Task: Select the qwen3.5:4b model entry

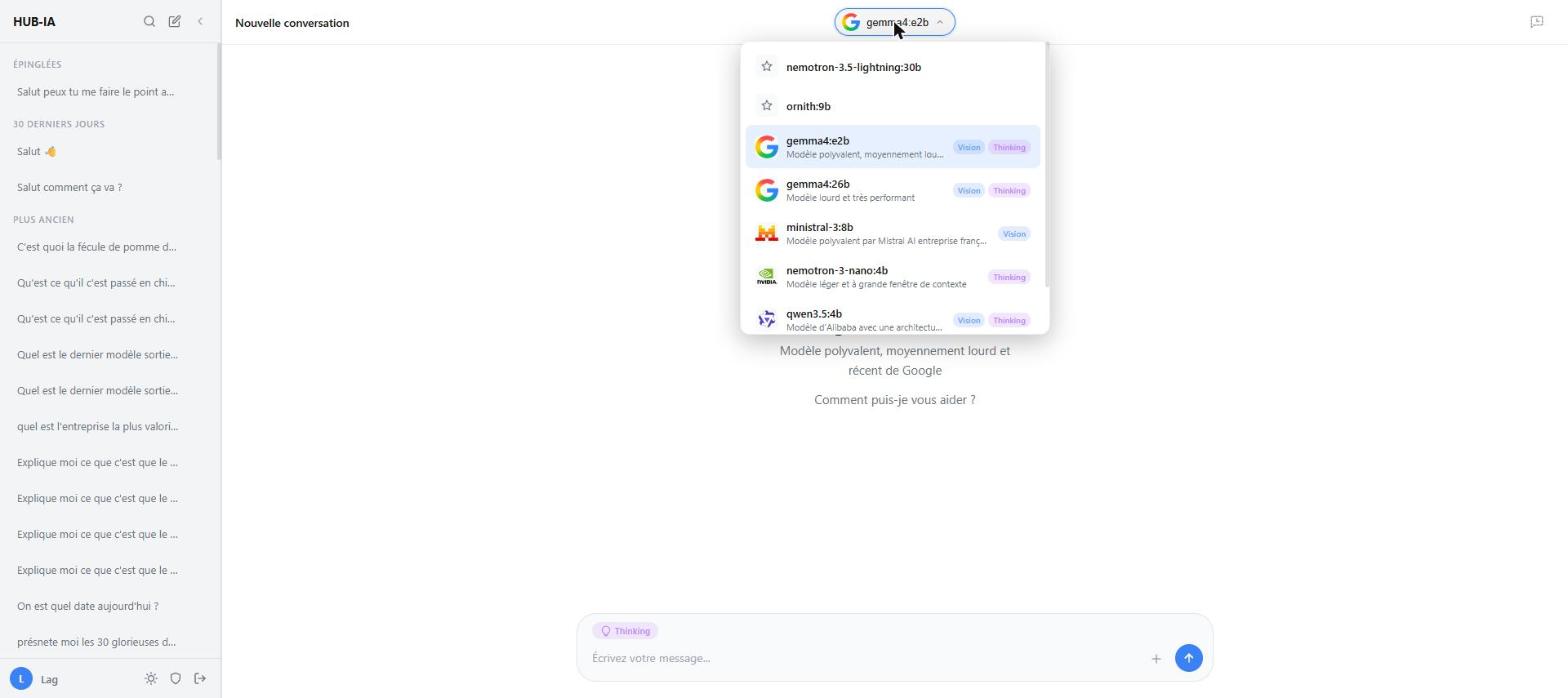Action: point(893,320)
